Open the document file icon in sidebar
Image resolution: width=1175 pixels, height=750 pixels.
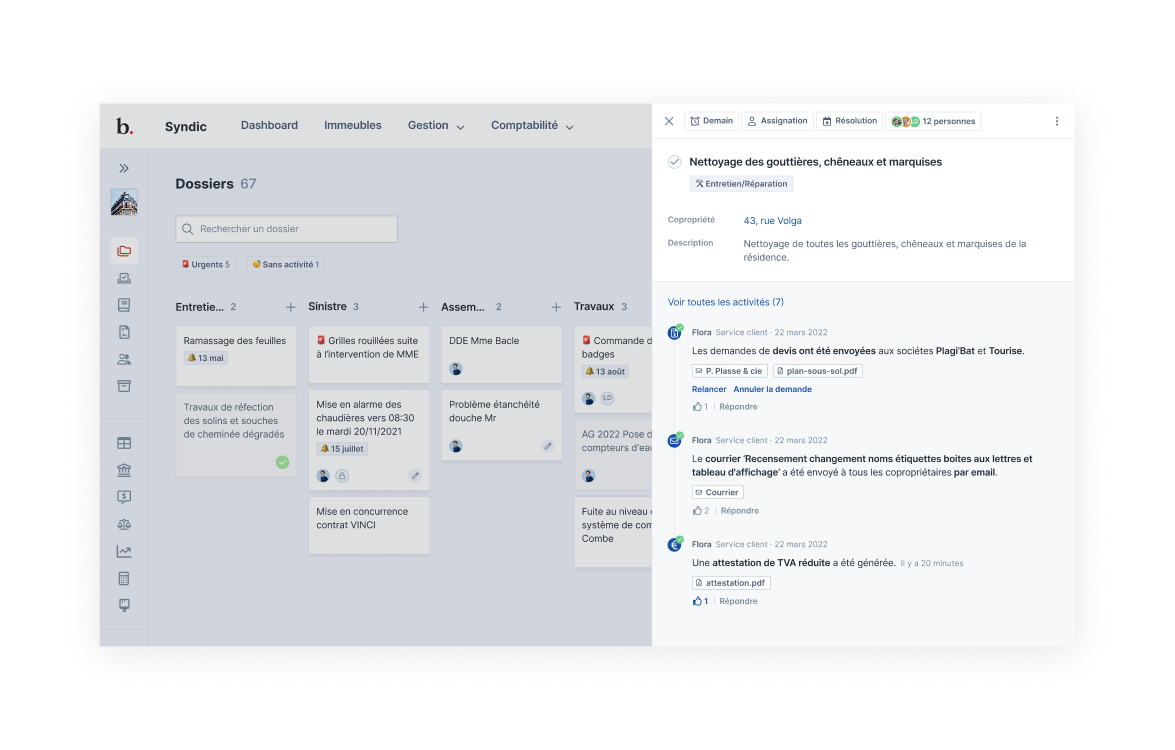point(124,332)
